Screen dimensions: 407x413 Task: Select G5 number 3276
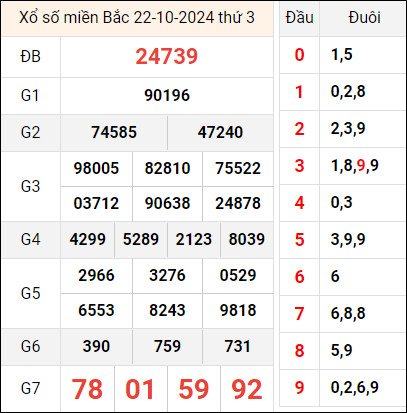[x=167, y=276]
